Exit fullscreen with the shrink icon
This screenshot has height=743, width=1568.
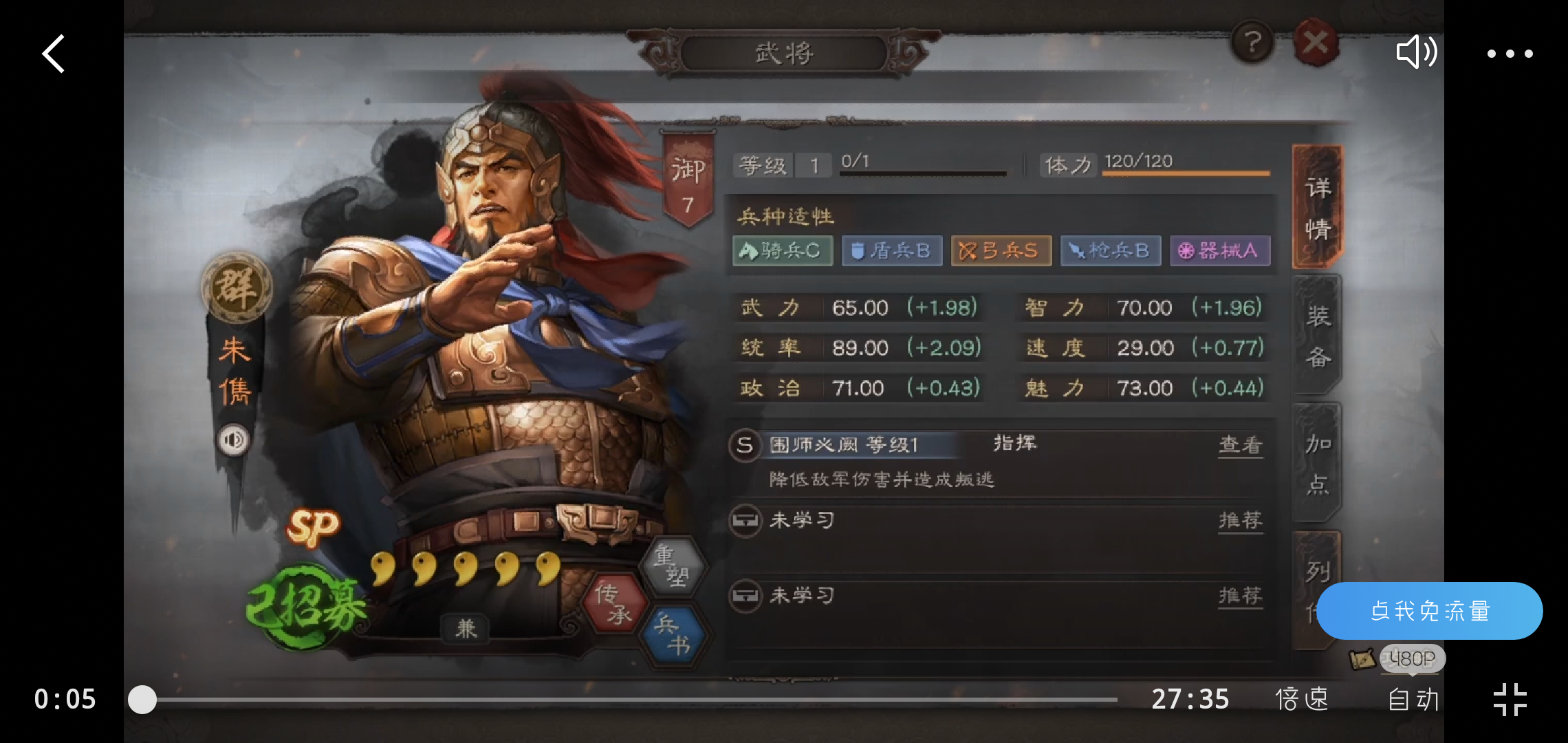coord(1510,699)
